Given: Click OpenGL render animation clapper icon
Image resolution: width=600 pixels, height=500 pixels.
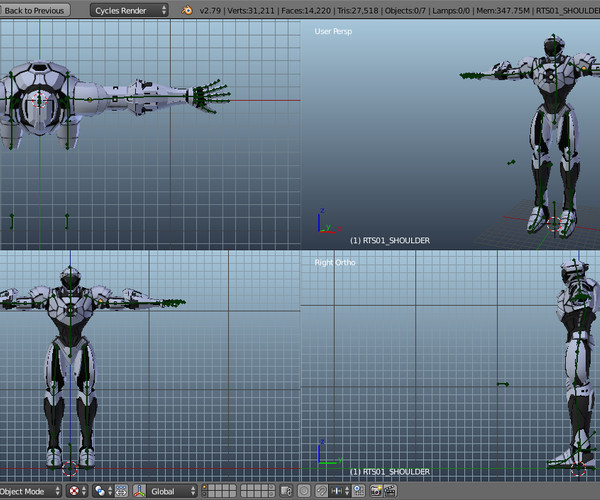Looking at the screenshot, I should point(391,491).
